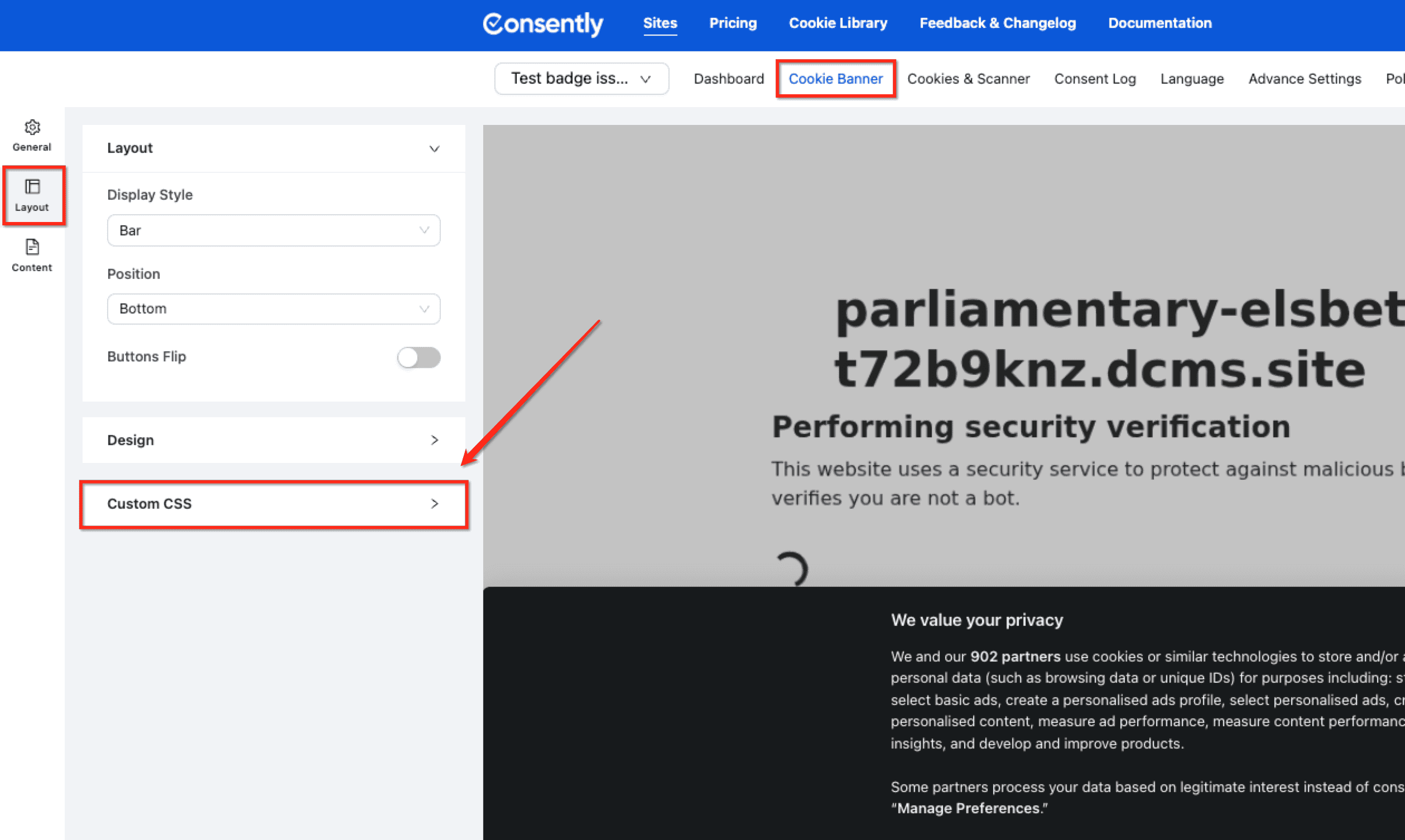The image size is (1405, 840).
Task: Select the Layout sidebar icon
Action: tap(32, 195)
